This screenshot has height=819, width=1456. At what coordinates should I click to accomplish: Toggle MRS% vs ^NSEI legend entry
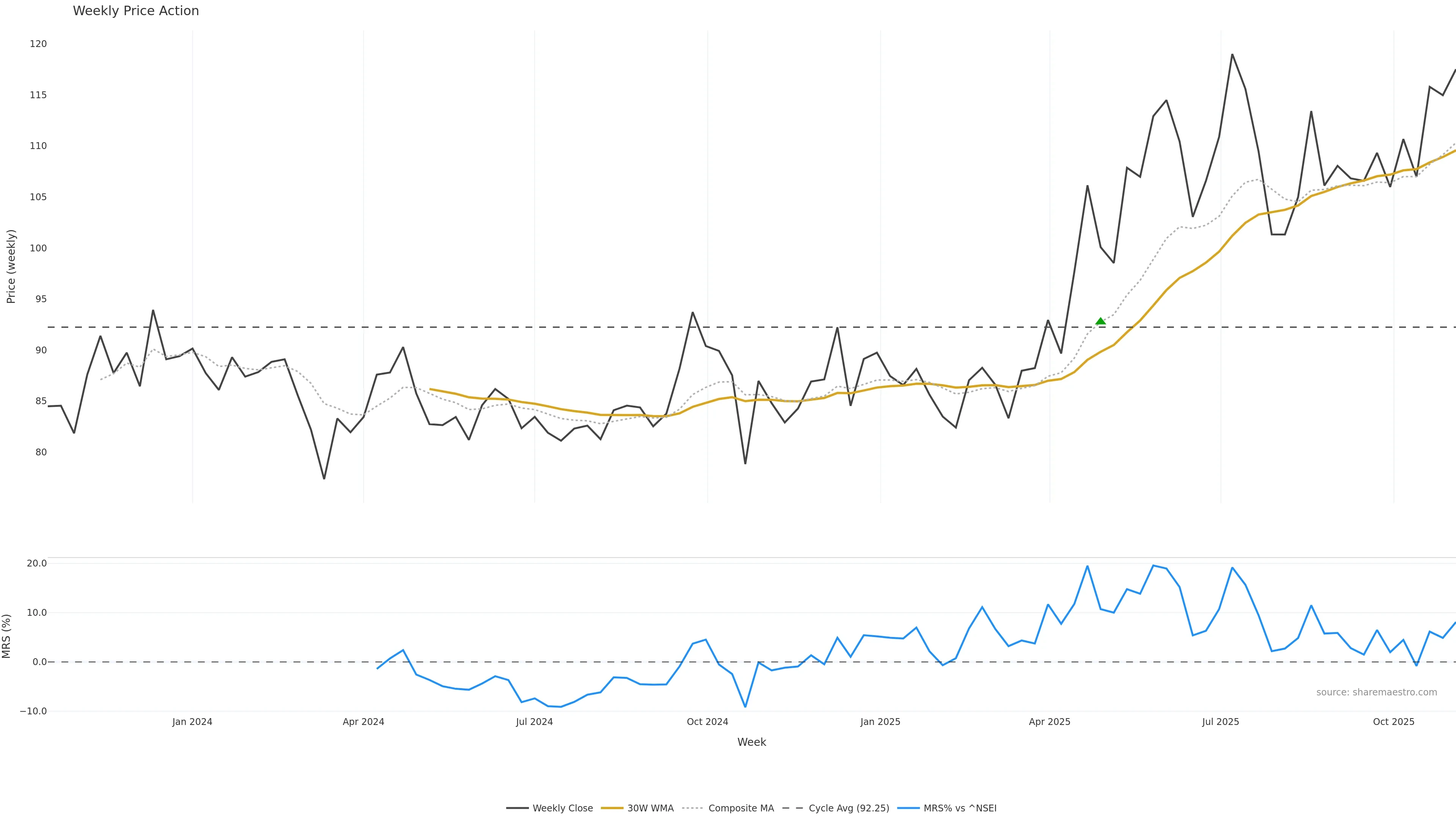pyautogui.click(x=960, y=808)
